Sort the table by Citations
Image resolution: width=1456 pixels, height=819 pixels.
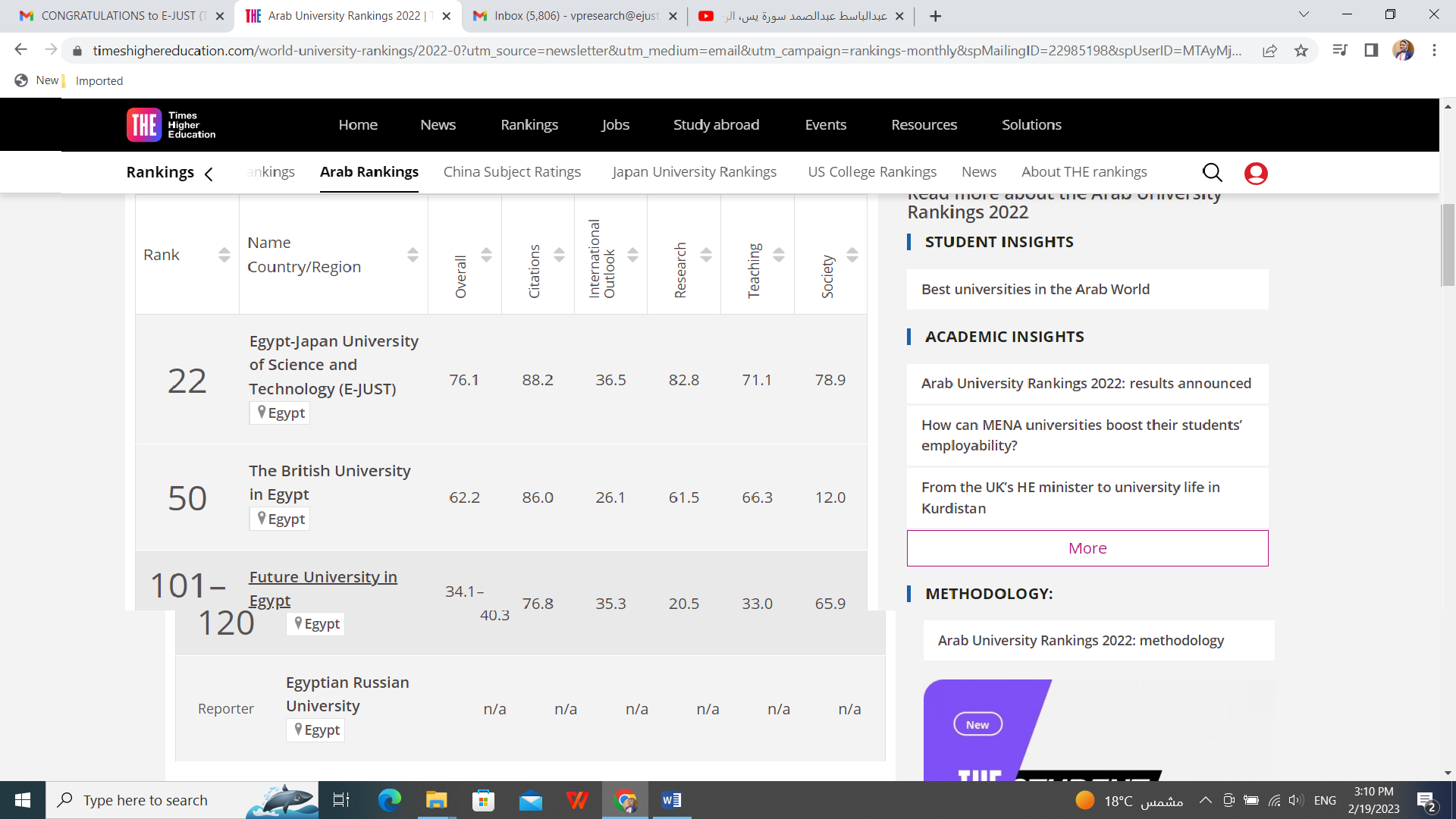click(559, 255)
